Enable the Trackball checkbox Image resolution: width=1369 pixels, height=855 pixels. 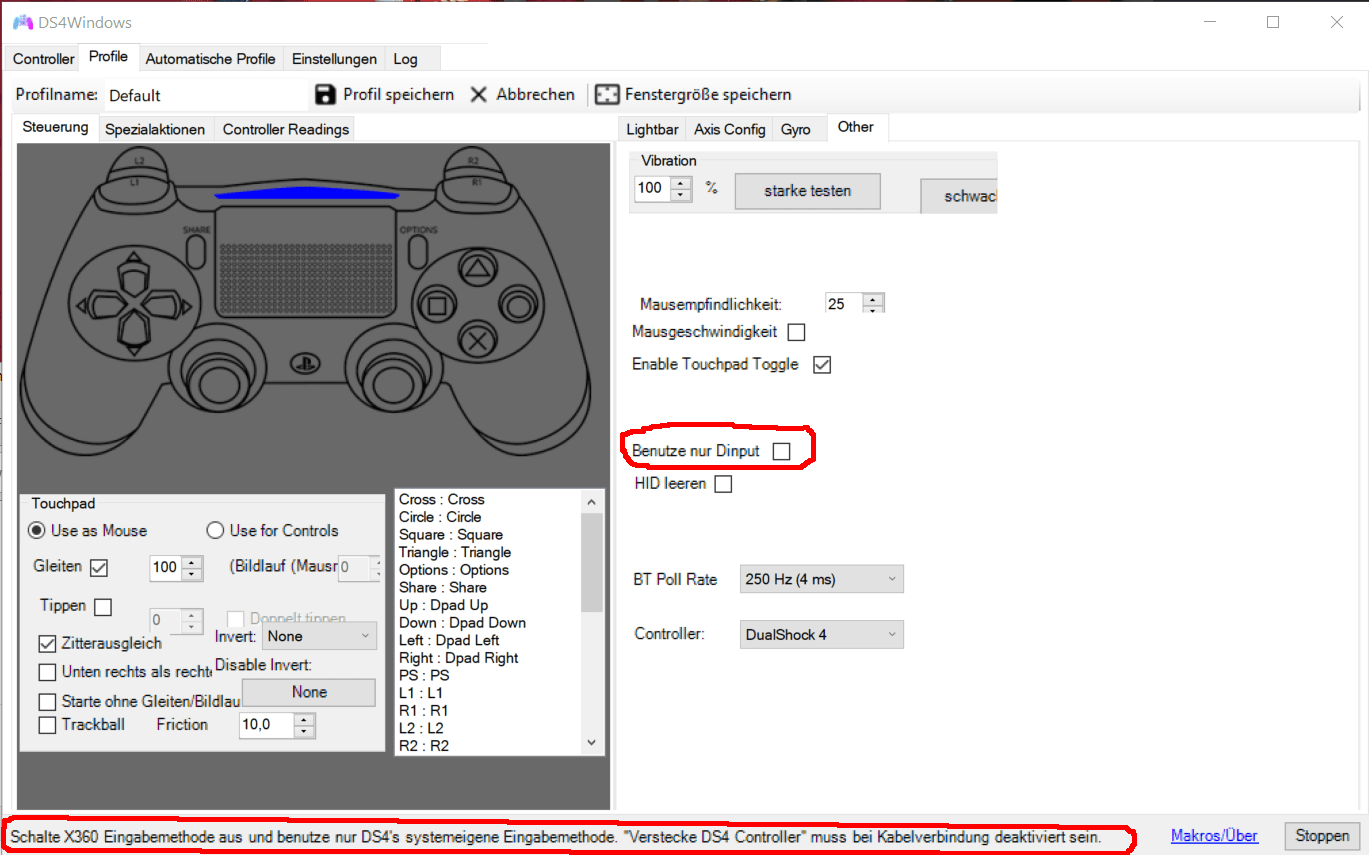click(x=47, y=724)
